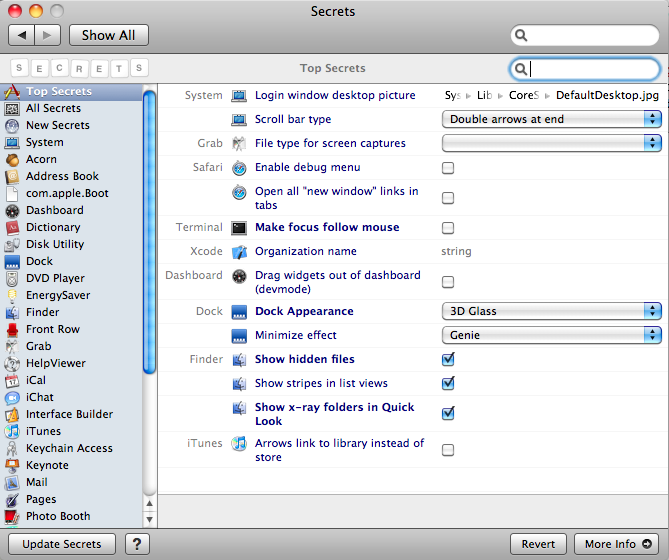Disable Show x-ray folders in Quick Look
The width and height of the screenshot is (669, 560).
[x=448, y=413]
